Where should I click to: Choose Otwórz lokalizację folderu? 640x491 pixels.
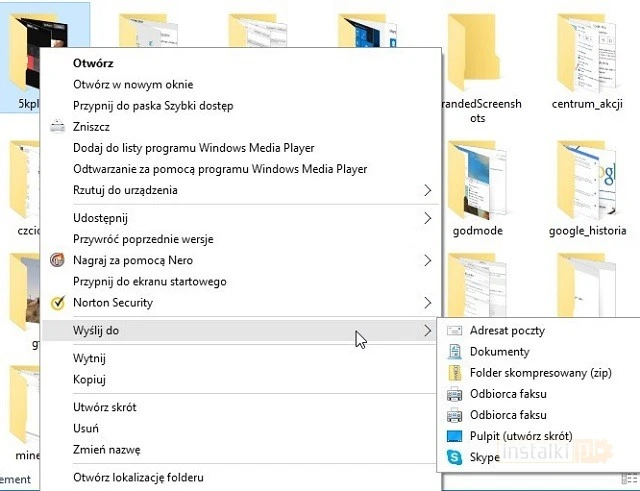[138, 478]
